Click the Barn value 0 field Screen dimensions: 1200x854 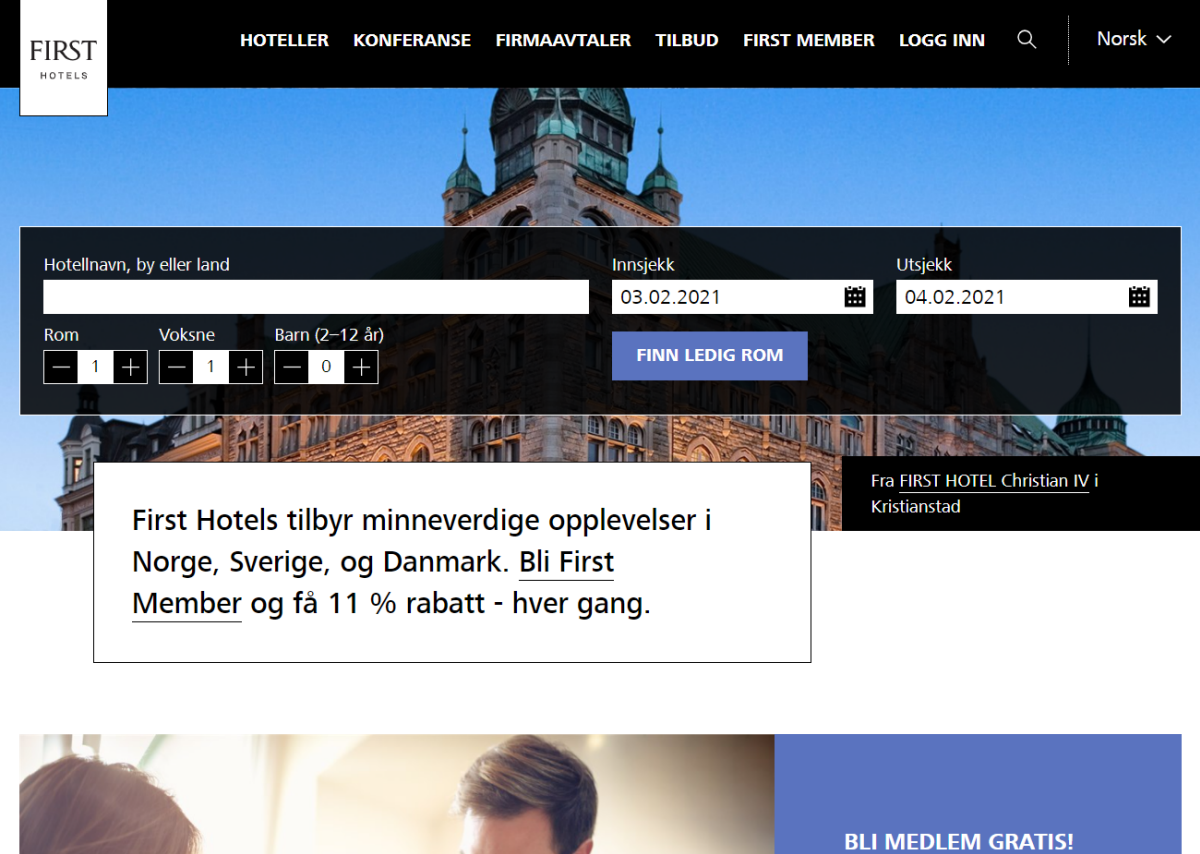[326, 367]
